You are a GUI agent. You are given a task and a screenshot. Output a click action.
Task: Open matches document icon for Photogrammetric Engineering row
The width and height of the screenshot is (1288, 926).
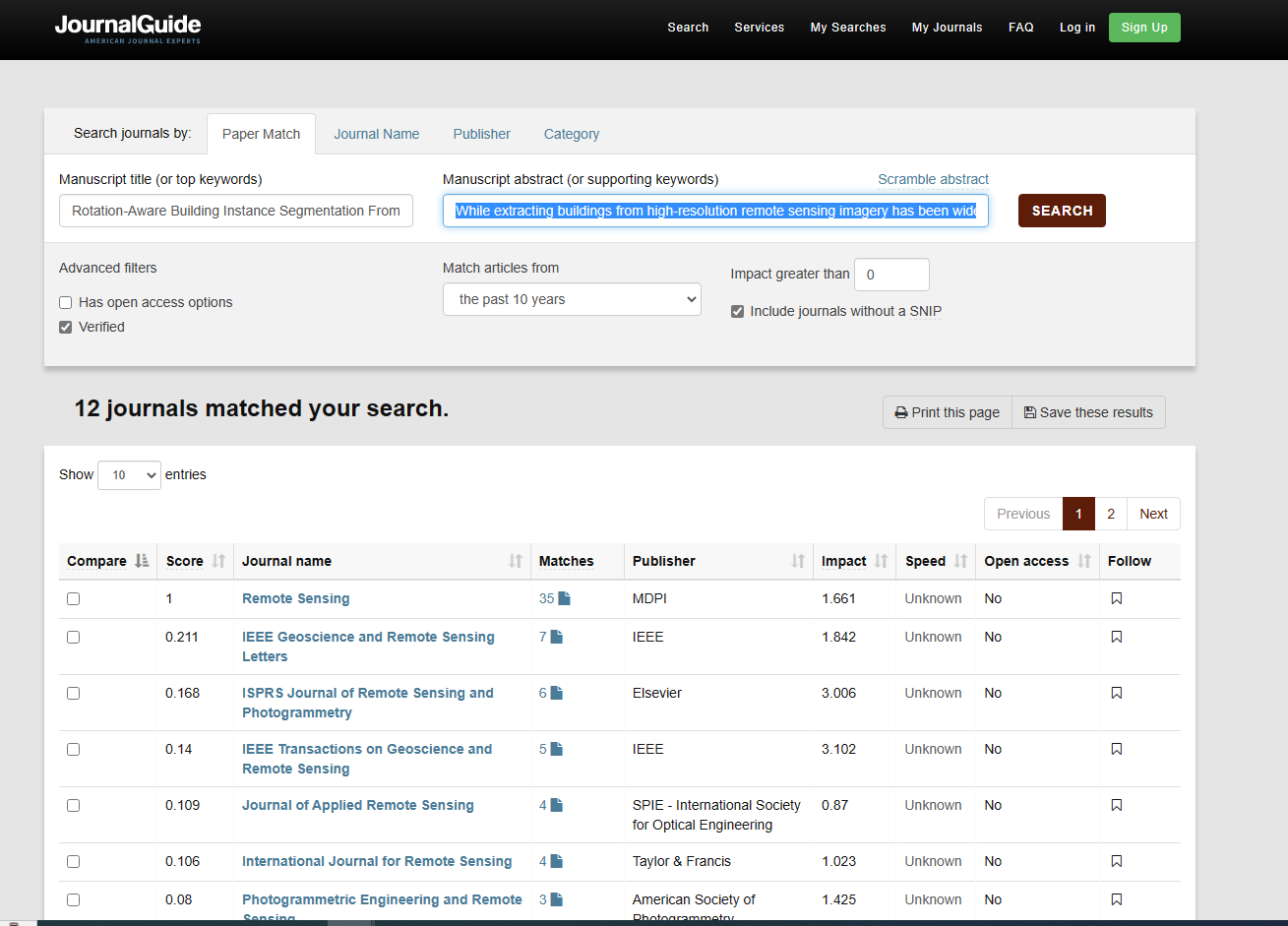coord(556,899)
